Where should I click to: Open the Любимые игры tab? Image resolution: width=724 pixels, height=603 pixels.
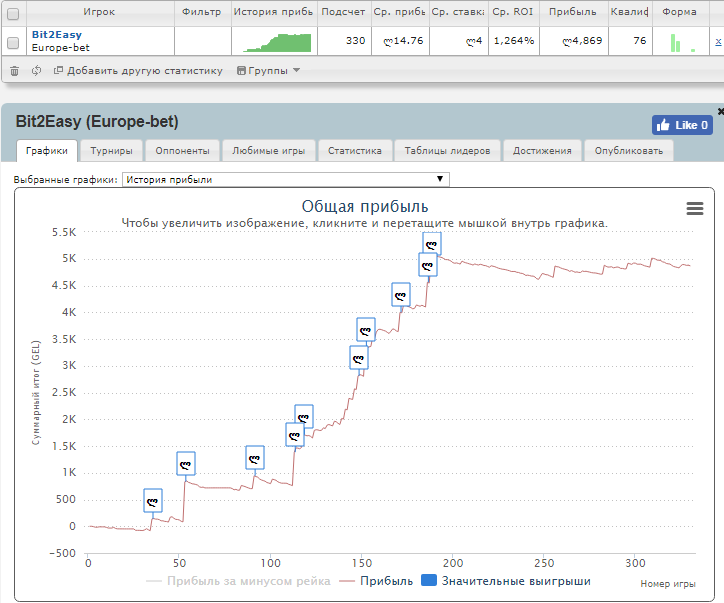coord(269,151)
